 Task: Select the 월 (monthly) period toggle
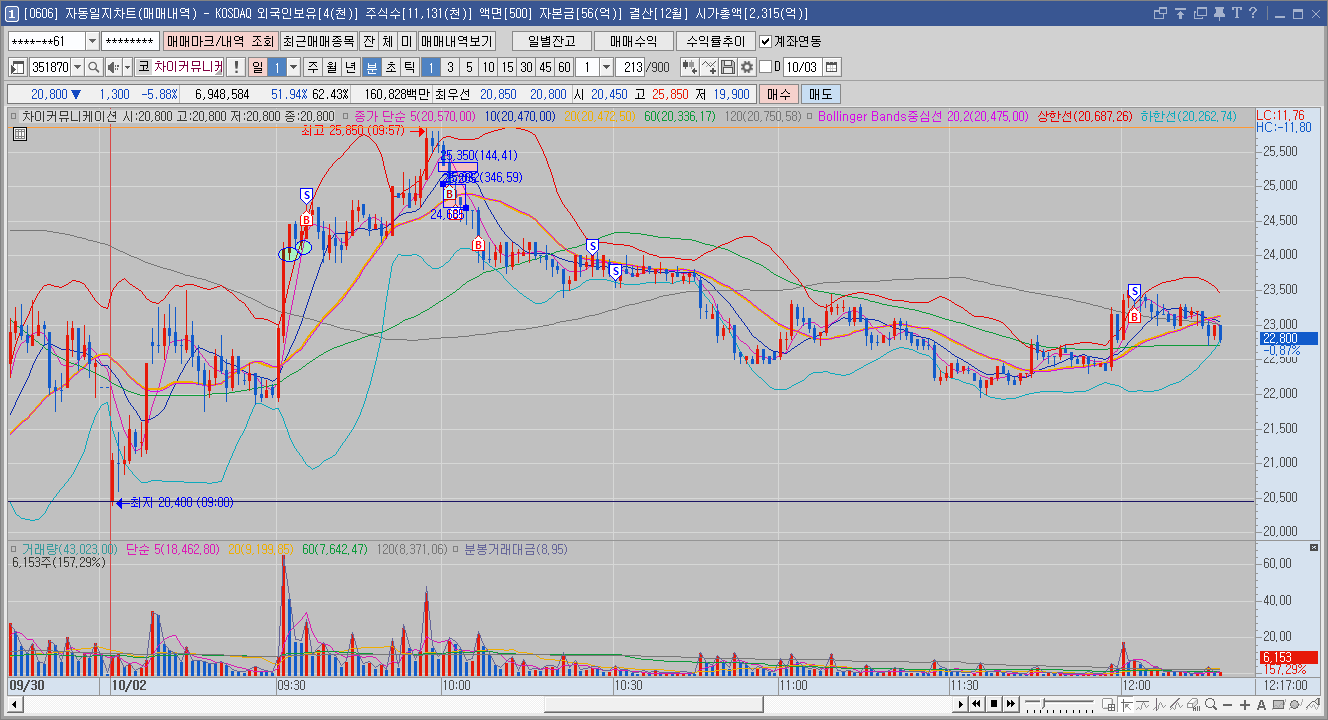pos(332,67)
